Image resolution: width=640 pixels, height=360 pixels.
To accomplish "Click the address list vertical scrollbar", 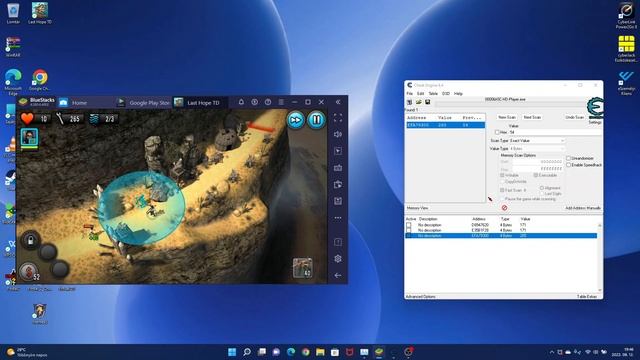I will [x=600, y=257].
